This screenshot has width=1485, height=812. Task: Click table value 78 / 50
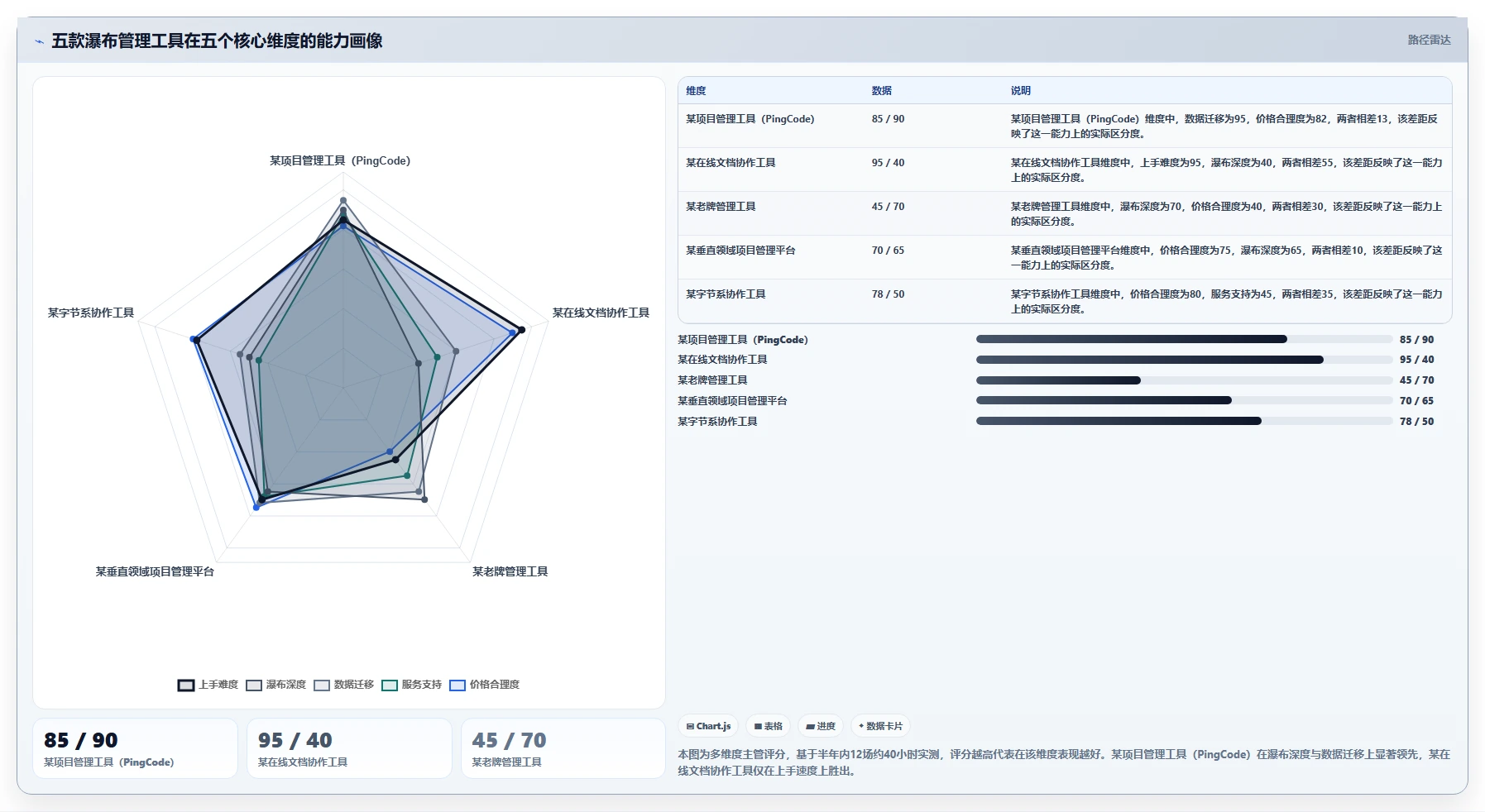888,294
